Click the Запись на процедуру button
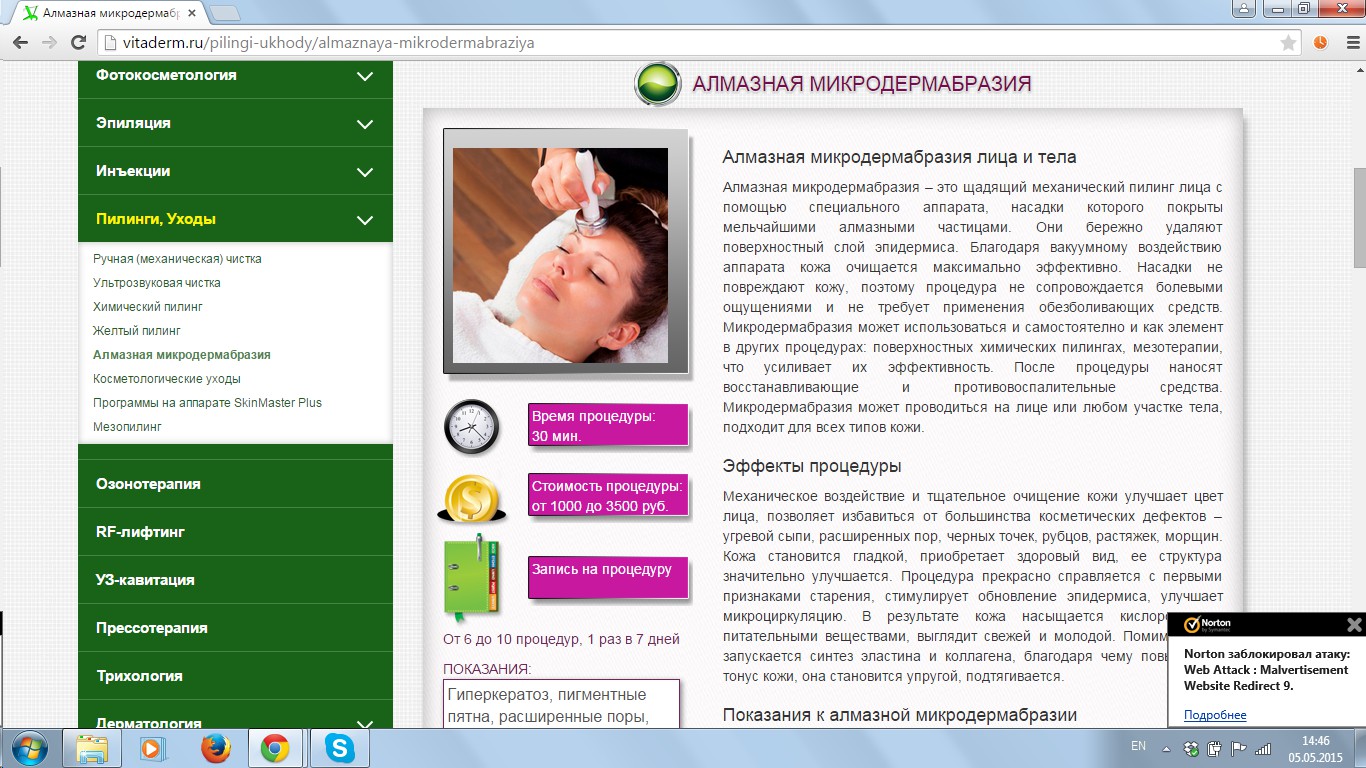The image size is (1366, 768). pos(607,577)
